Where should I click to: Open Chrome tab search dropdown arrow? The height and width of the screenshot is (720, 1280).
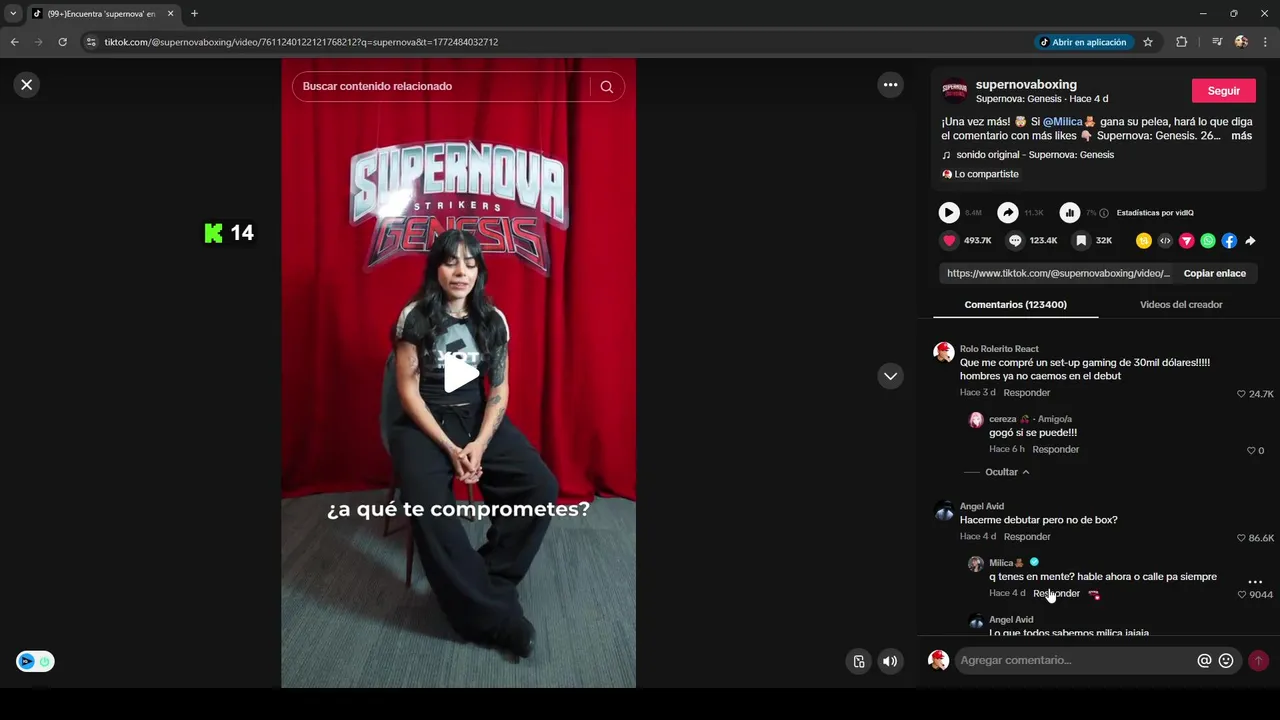click(13, 14)
